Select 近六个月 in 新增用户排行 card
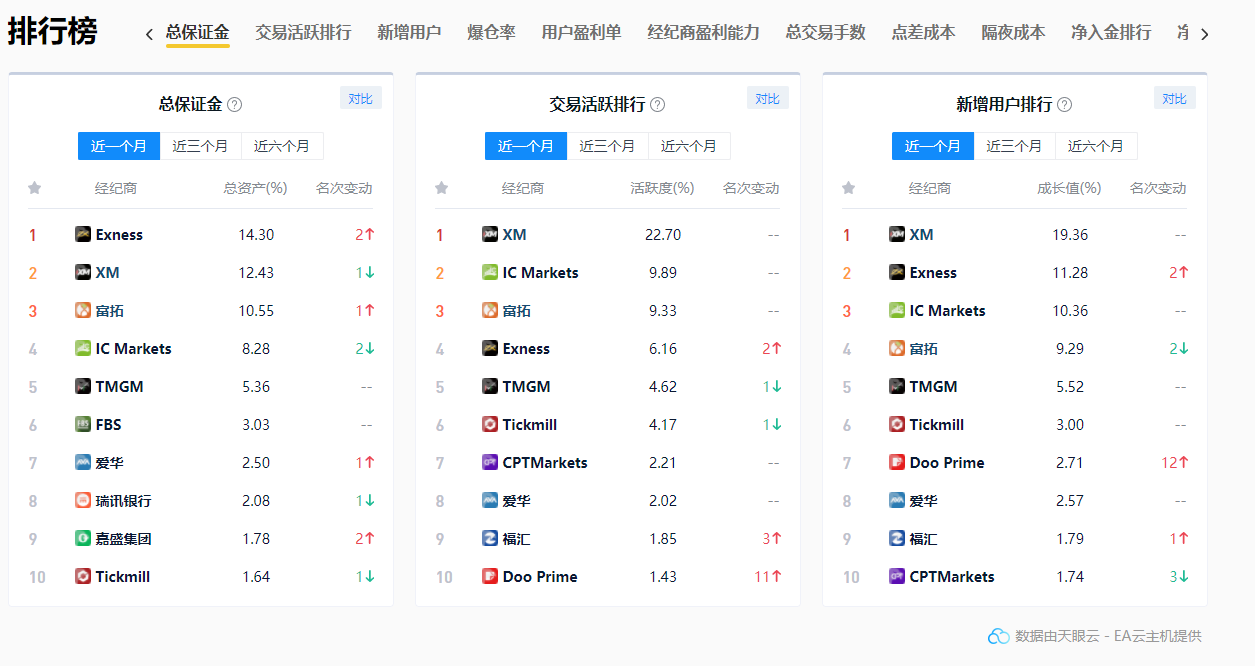Screen dimensions: 1255x666 [x=1096, y=146]
